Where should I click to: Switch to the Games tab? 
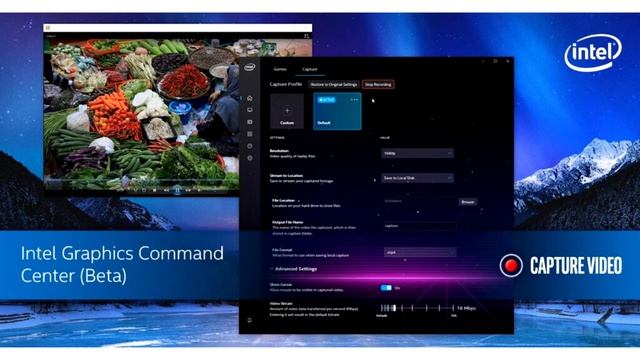coord(280,69)
